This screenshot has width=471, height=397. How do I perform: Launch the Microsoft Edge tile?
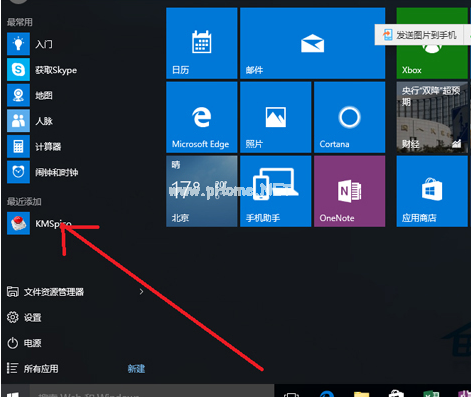(202, 117)
